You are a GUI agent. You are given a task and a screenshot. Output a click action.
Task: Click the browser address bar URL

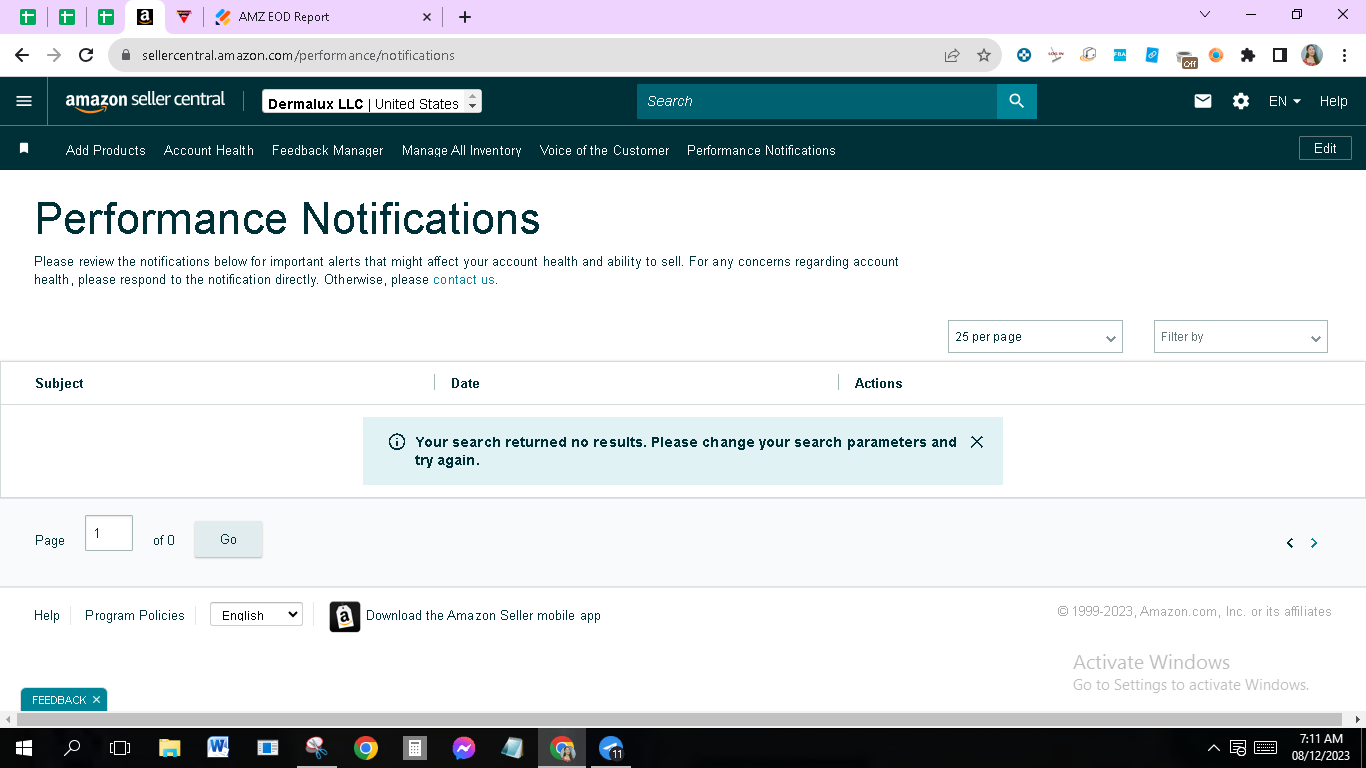click(x=298, y=56)
